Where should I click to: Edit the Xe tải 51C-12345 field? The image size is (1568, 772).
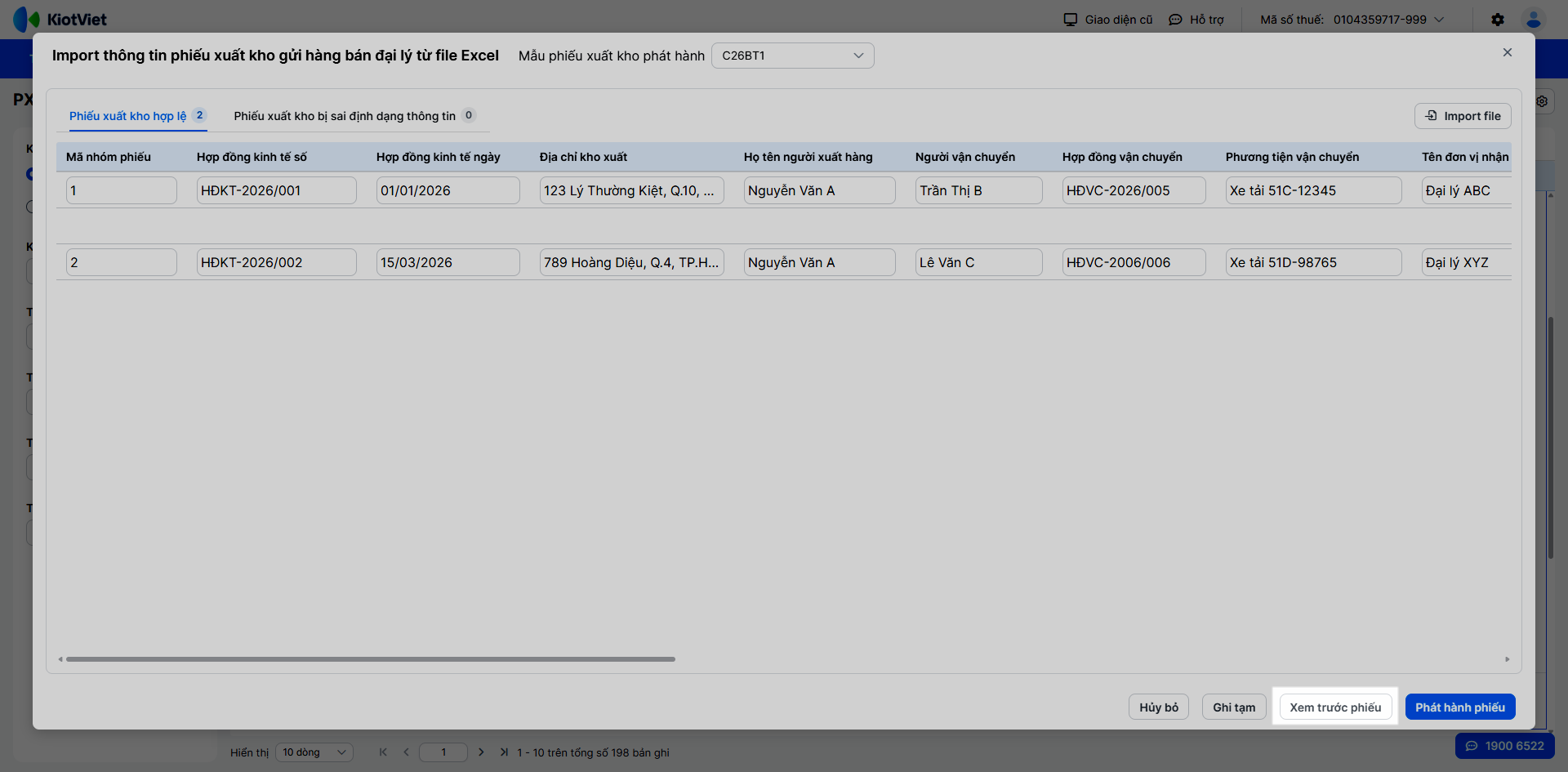pyautogui.click(x=1314, y=190)
